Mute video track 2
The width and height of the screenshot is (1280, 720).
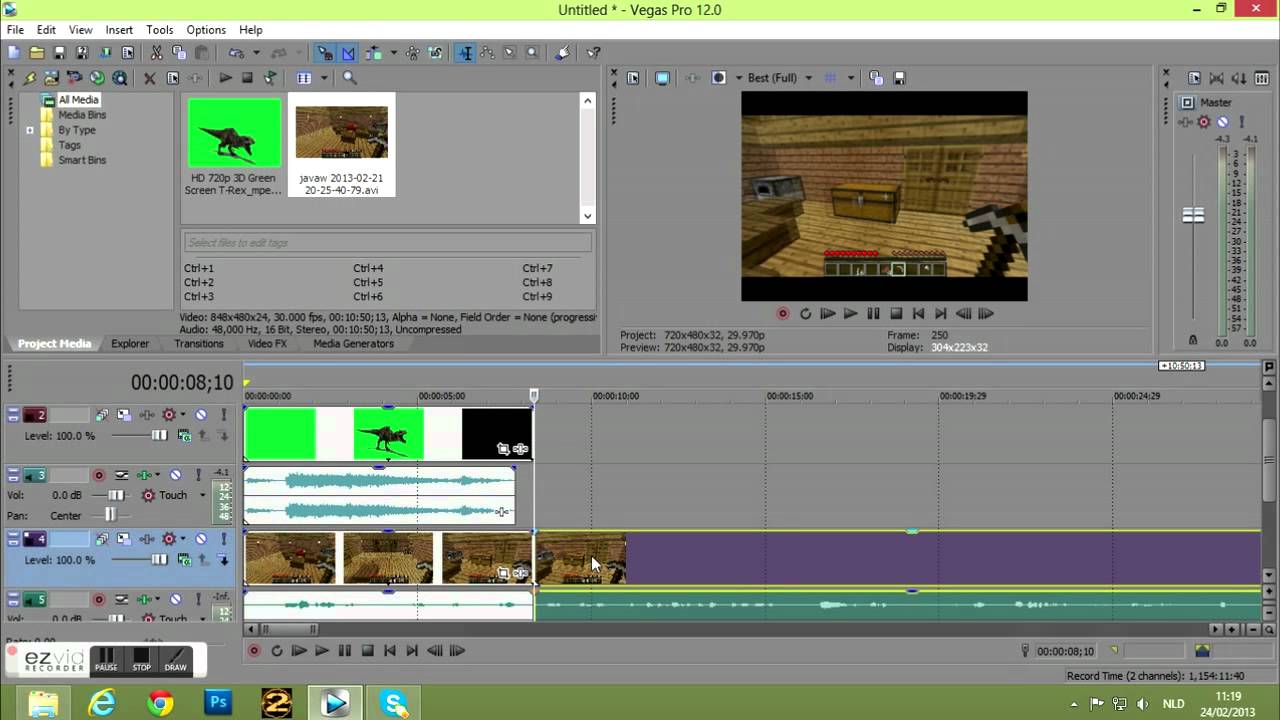tap(201, 415)
